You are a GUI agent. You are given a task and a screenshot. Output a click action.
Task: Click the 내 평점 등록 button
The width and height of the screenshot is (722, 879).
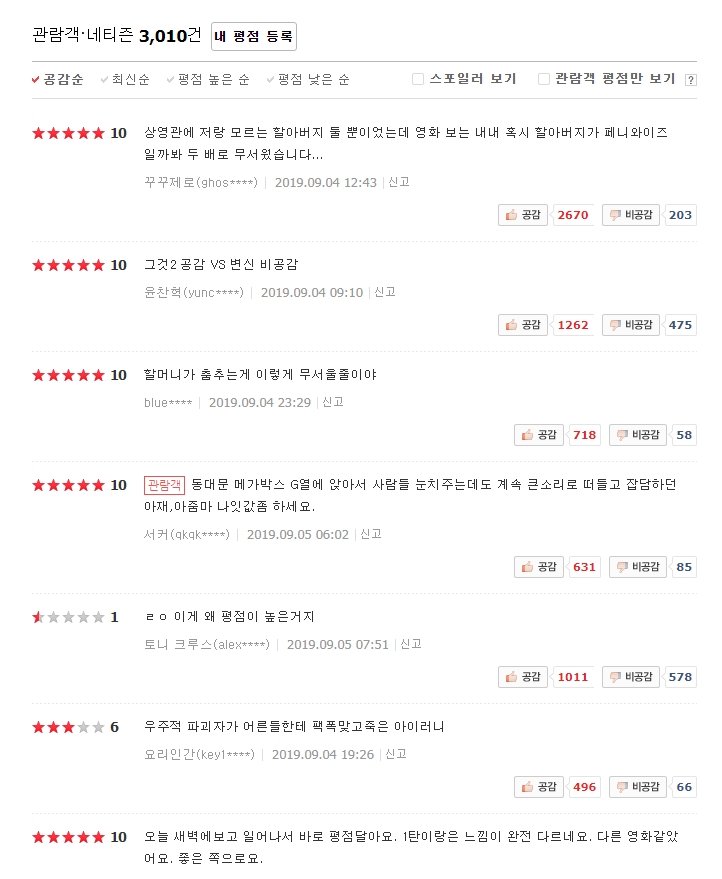coord(254,36)
